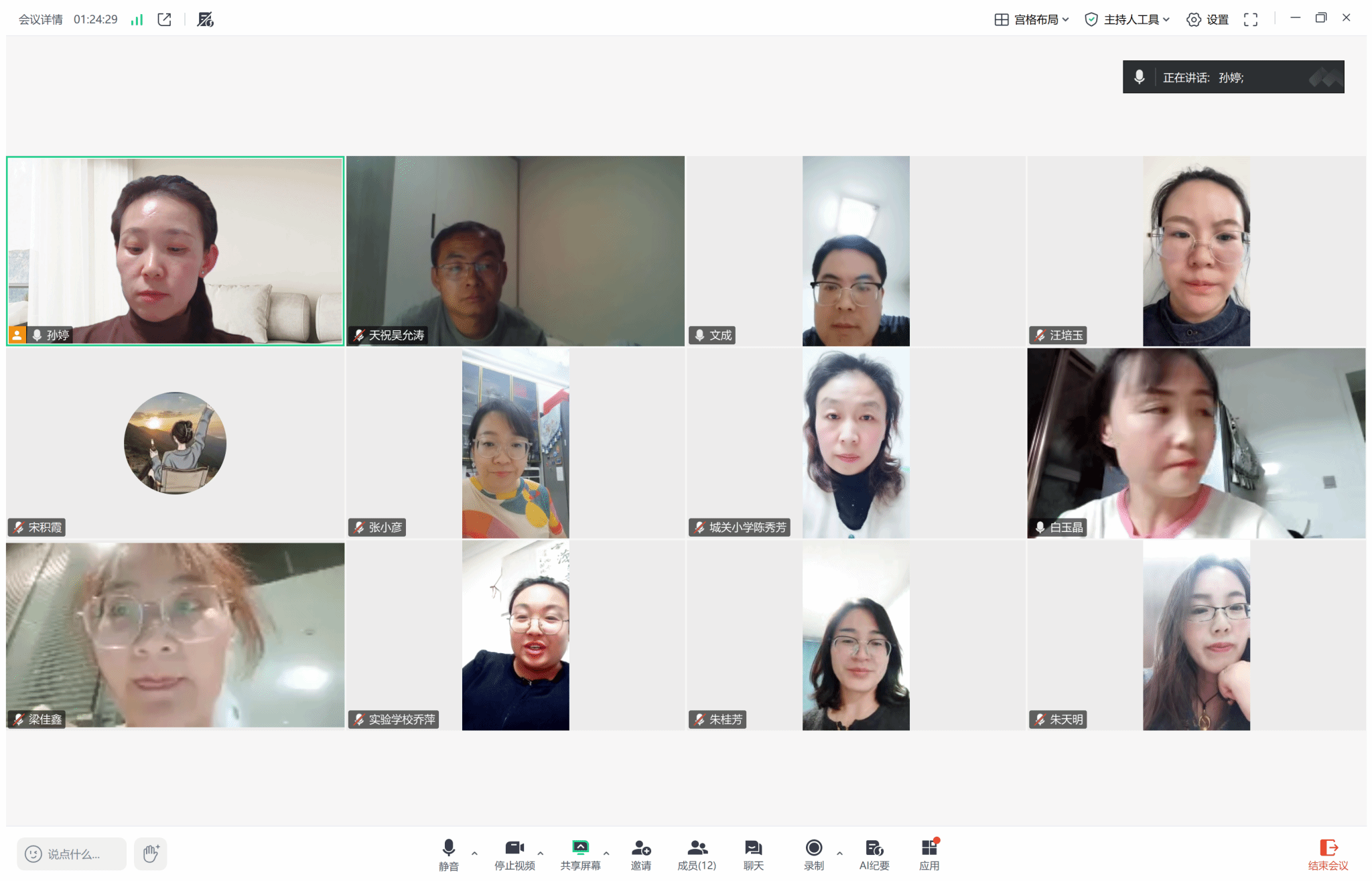Open 设置 settings
The width and height of the screenshot is (1372, 881).
click(1208, 19)
